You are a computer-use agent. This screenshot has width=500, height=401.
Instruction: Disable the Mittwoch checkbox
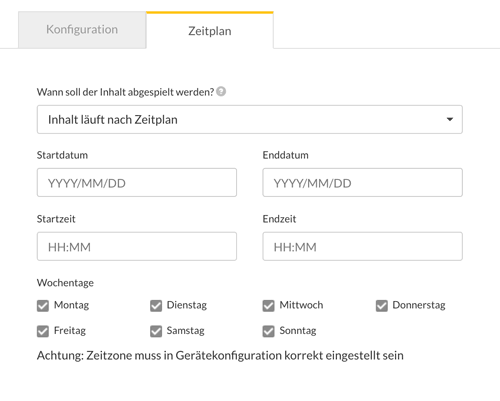pyautogui.click(x=268, y=305)
